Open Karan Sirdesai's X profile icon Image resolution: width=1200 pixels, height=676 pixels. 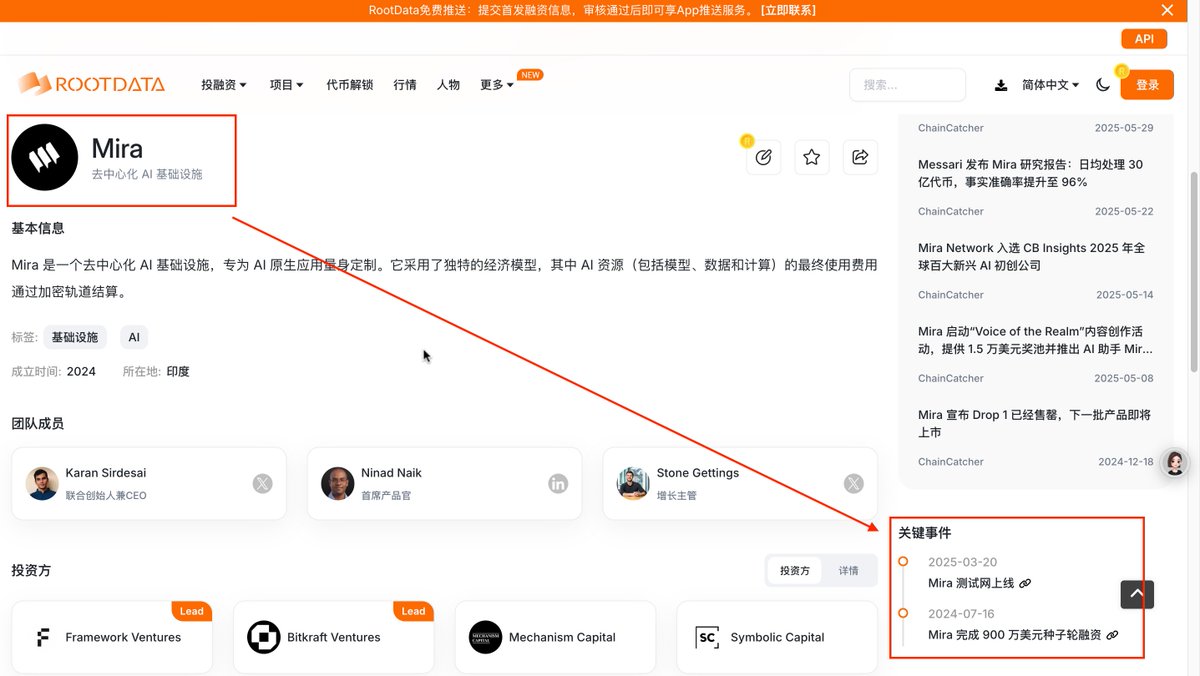(262, 484)
